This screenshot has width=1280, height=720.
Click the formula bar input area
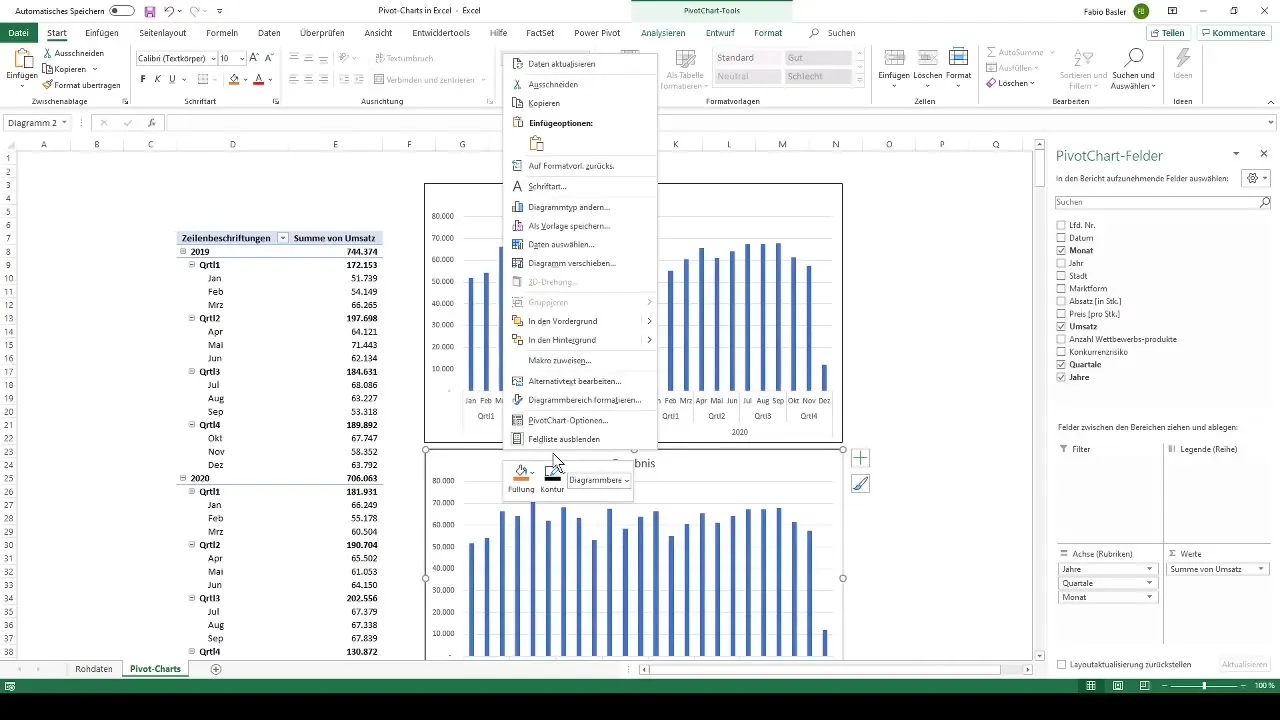click(x=720, y=123)
